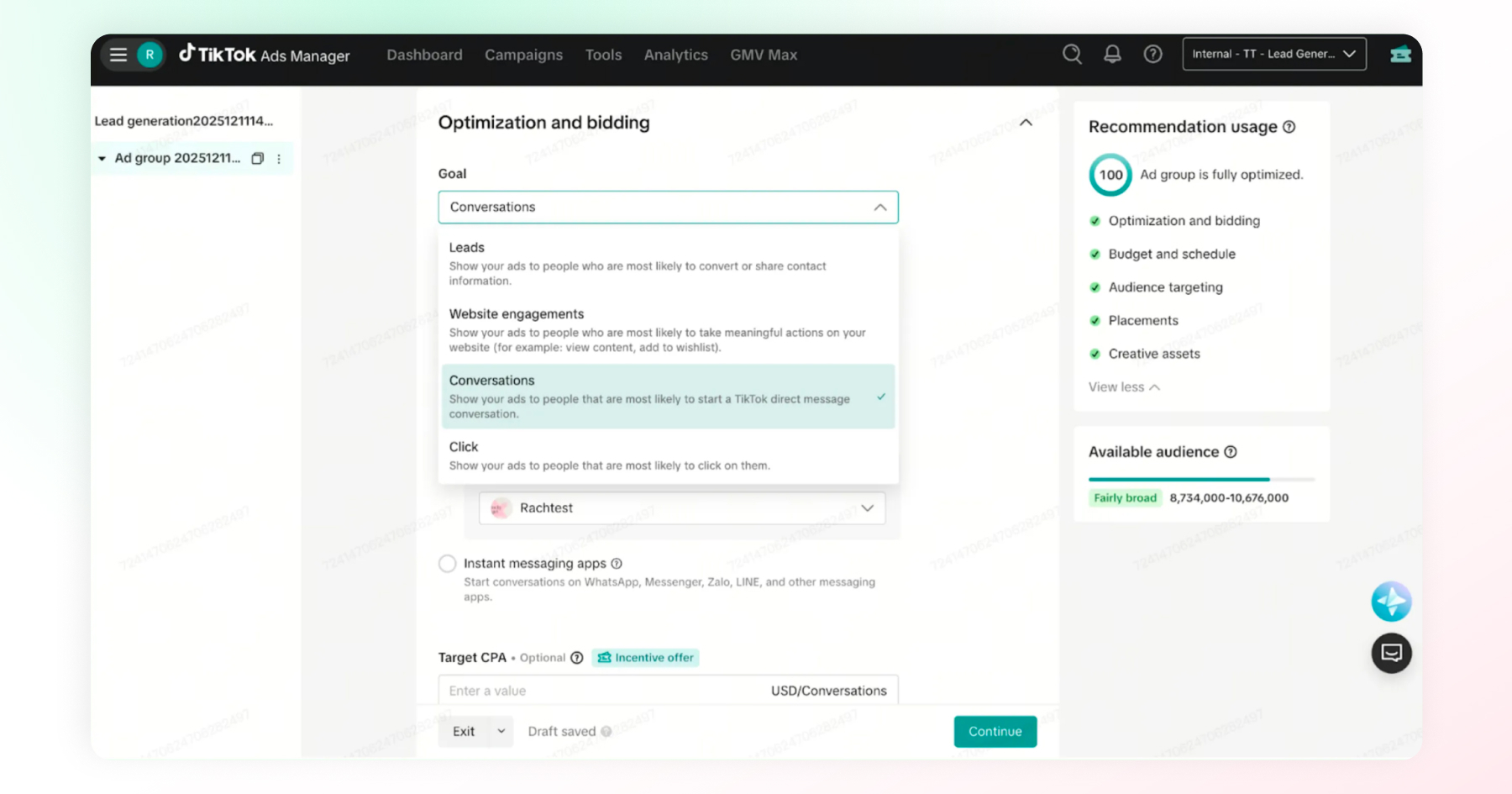The image size is (1512, 794).
Task: Click the 8,734,000-10,676,000 audience estimate
Action: 1229,498
